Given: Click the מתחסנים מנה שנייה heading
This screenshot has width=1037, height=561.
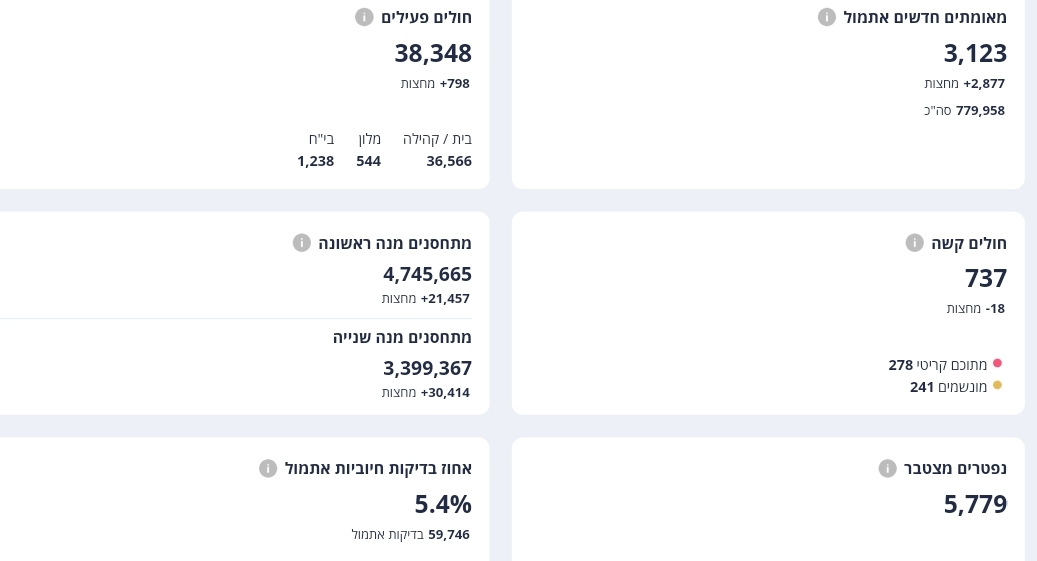Looking at the screenshot, I should (402, 337).
